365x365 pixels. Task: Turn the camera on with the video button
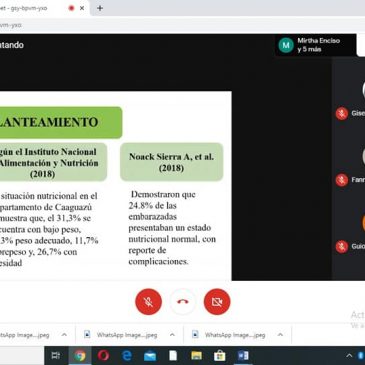tap(217, 302)
